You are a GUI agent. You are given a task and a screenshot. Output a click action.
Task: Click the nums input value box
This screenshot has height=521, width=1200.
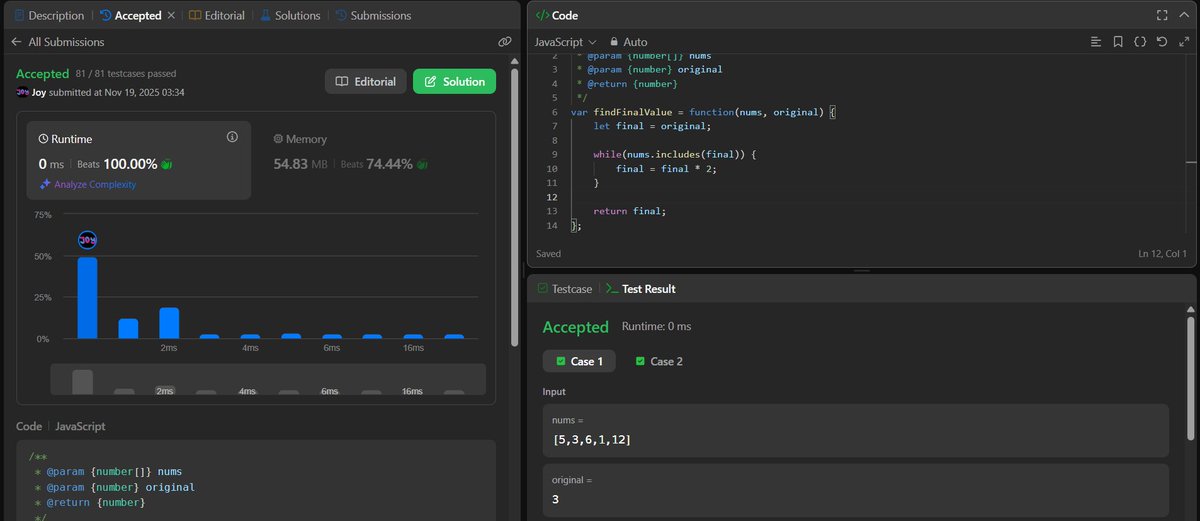tap(855, 430)
